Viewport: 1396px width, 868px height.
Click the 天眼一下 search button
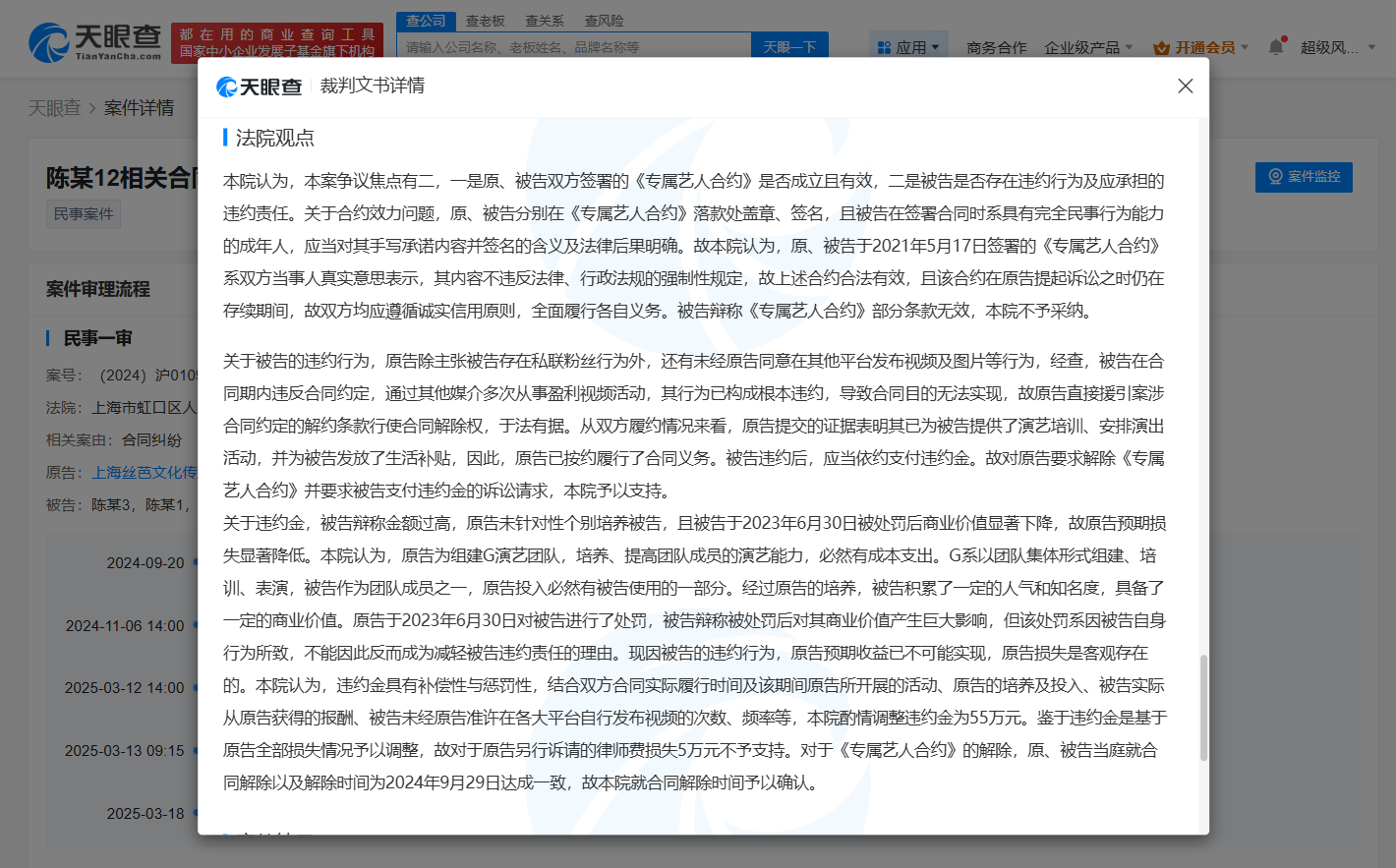tap(789, 45)
